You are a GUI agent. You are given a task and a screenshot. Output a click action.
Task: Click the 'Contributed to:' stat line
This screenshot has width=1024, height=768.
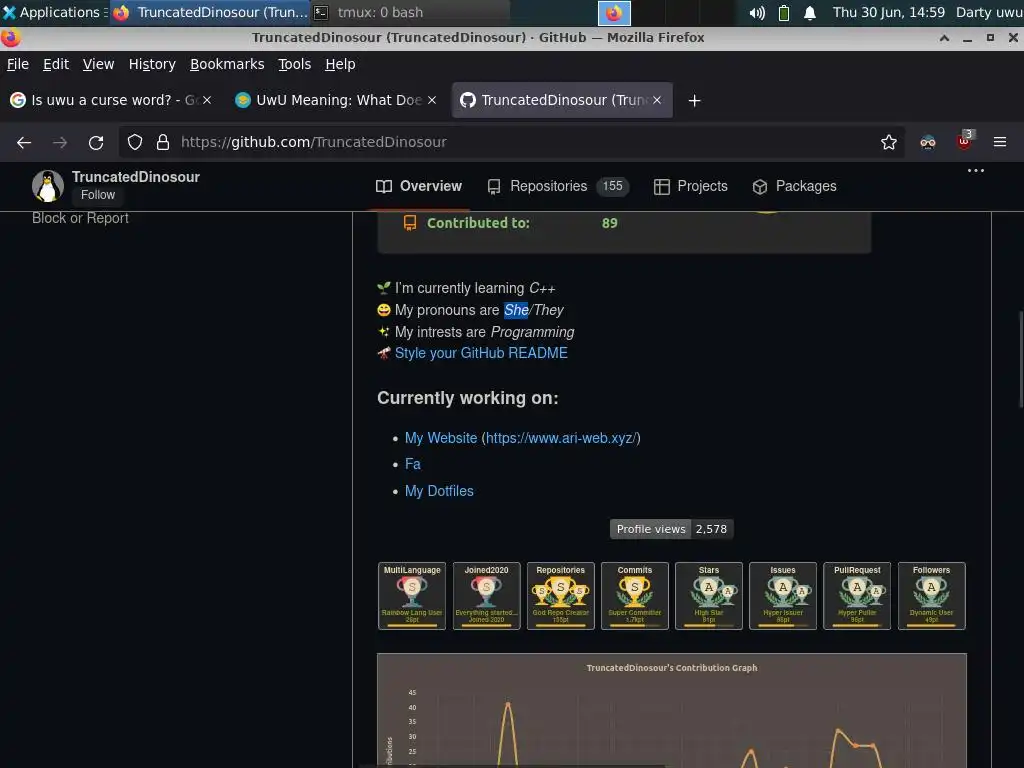tap(511, 223)
